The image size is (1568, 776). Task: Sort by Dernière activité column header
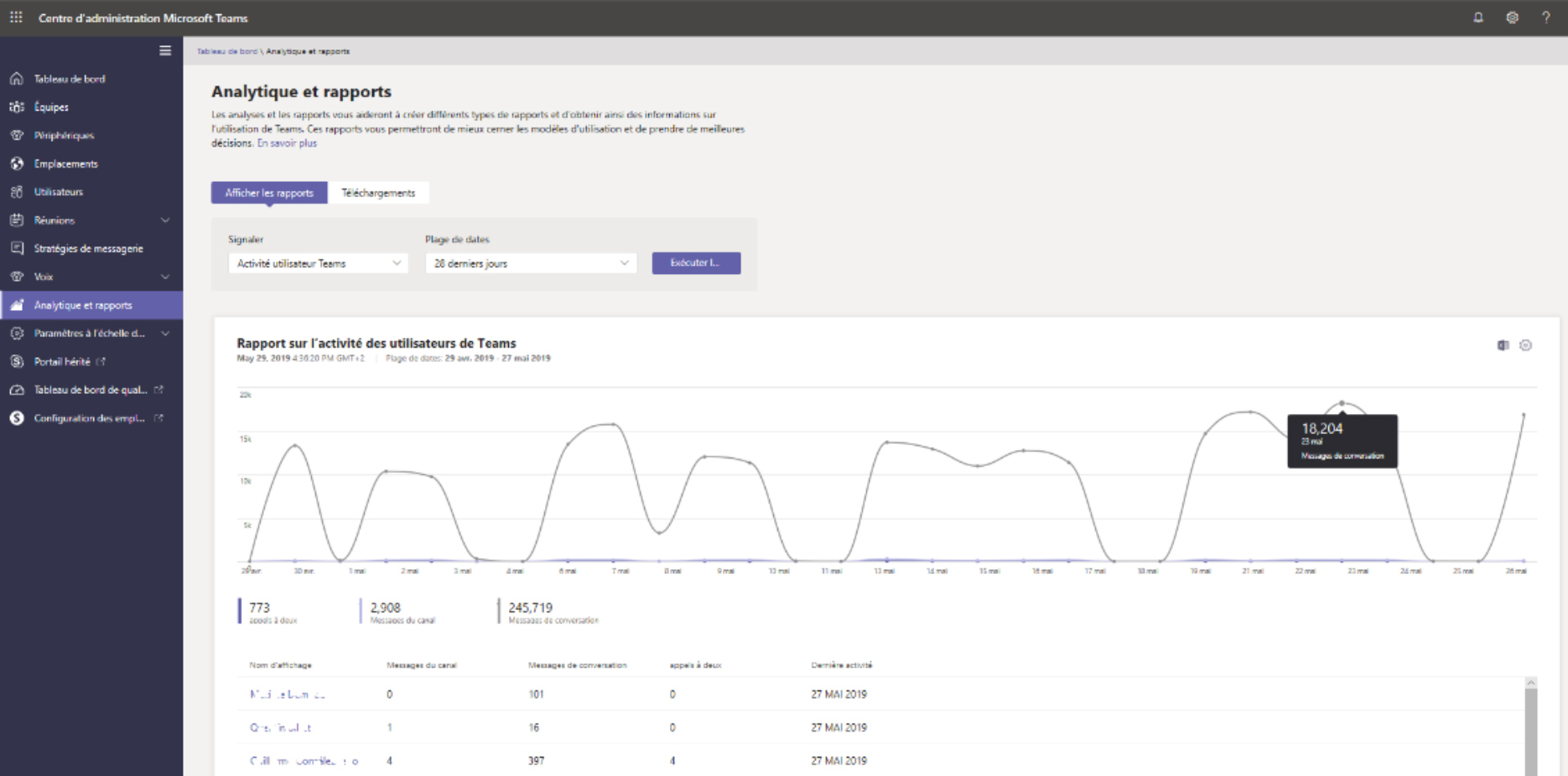[x=841, y=665]
